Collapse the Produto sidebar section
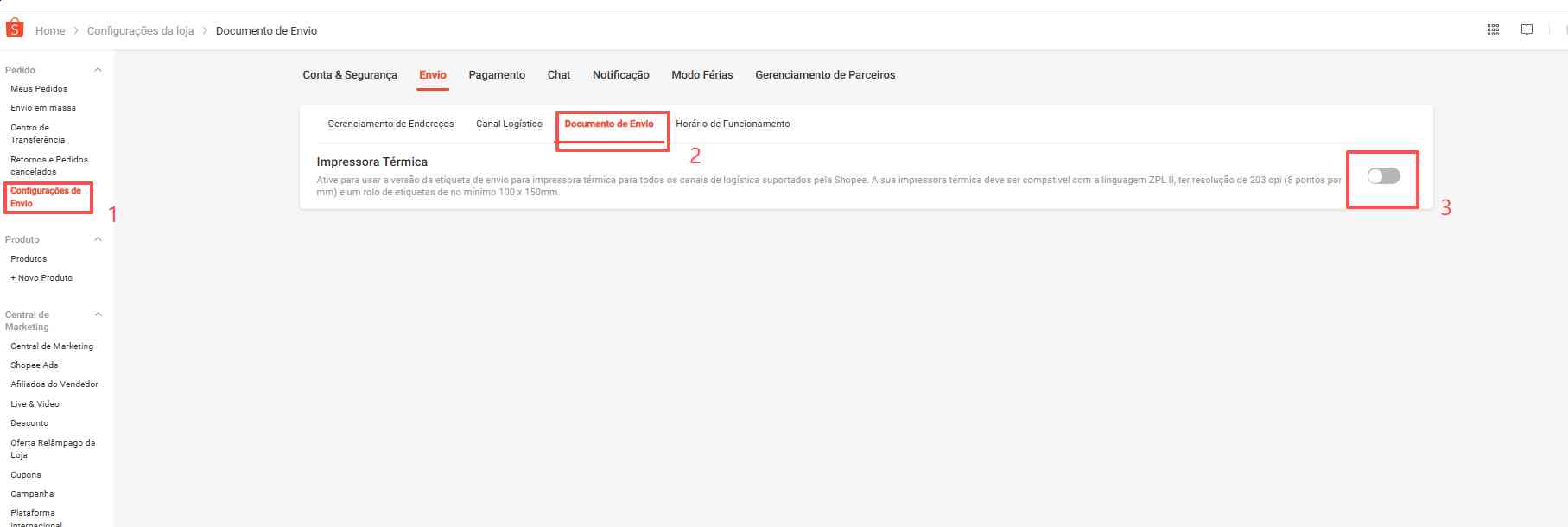The width and height of the screenshot is (1568, 527). click(x=98, y=239)
